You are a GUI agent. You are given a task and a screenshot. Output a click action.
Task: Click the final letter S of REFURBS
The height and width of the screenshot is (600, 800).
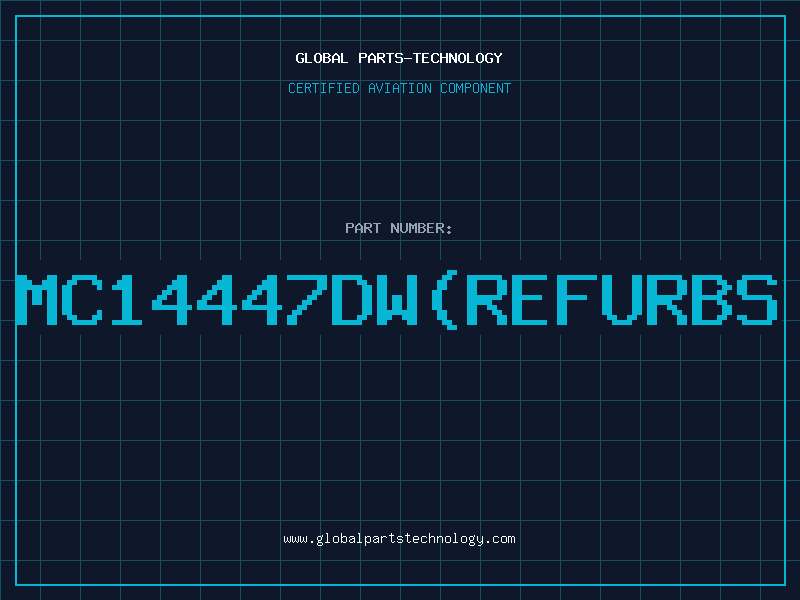click(759, 300)
